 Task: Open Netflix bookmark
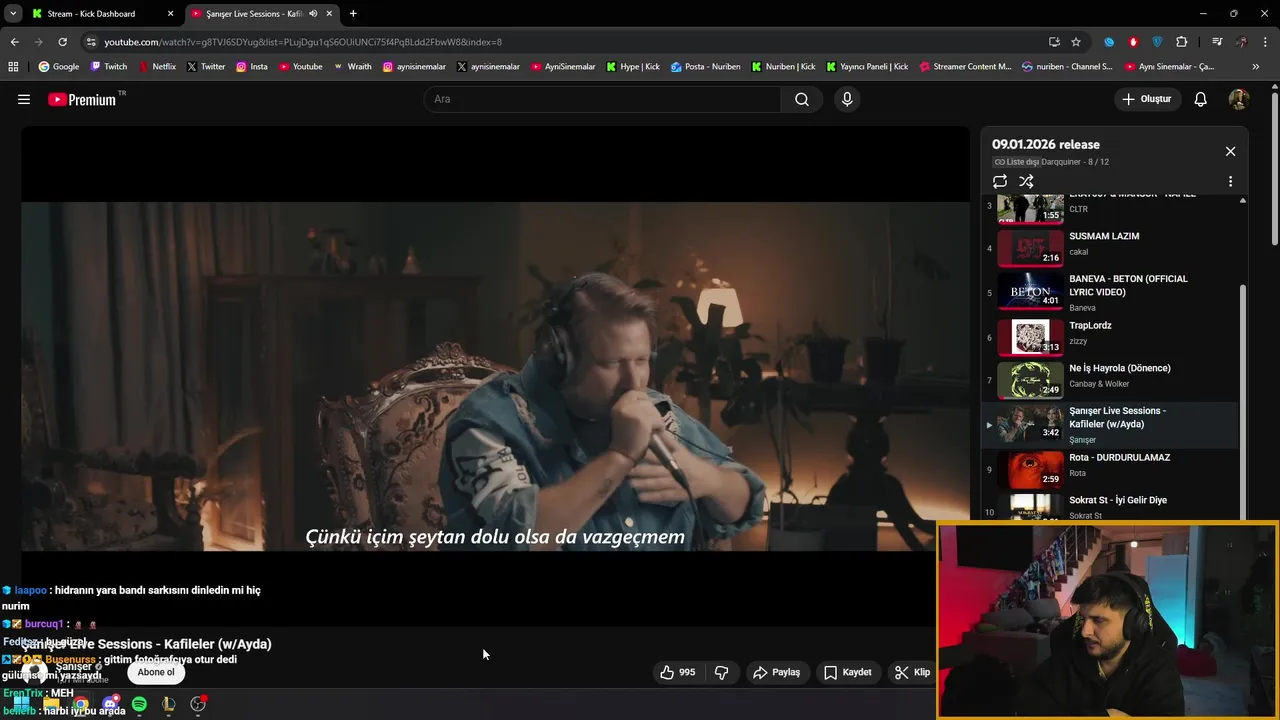(156, 67)
